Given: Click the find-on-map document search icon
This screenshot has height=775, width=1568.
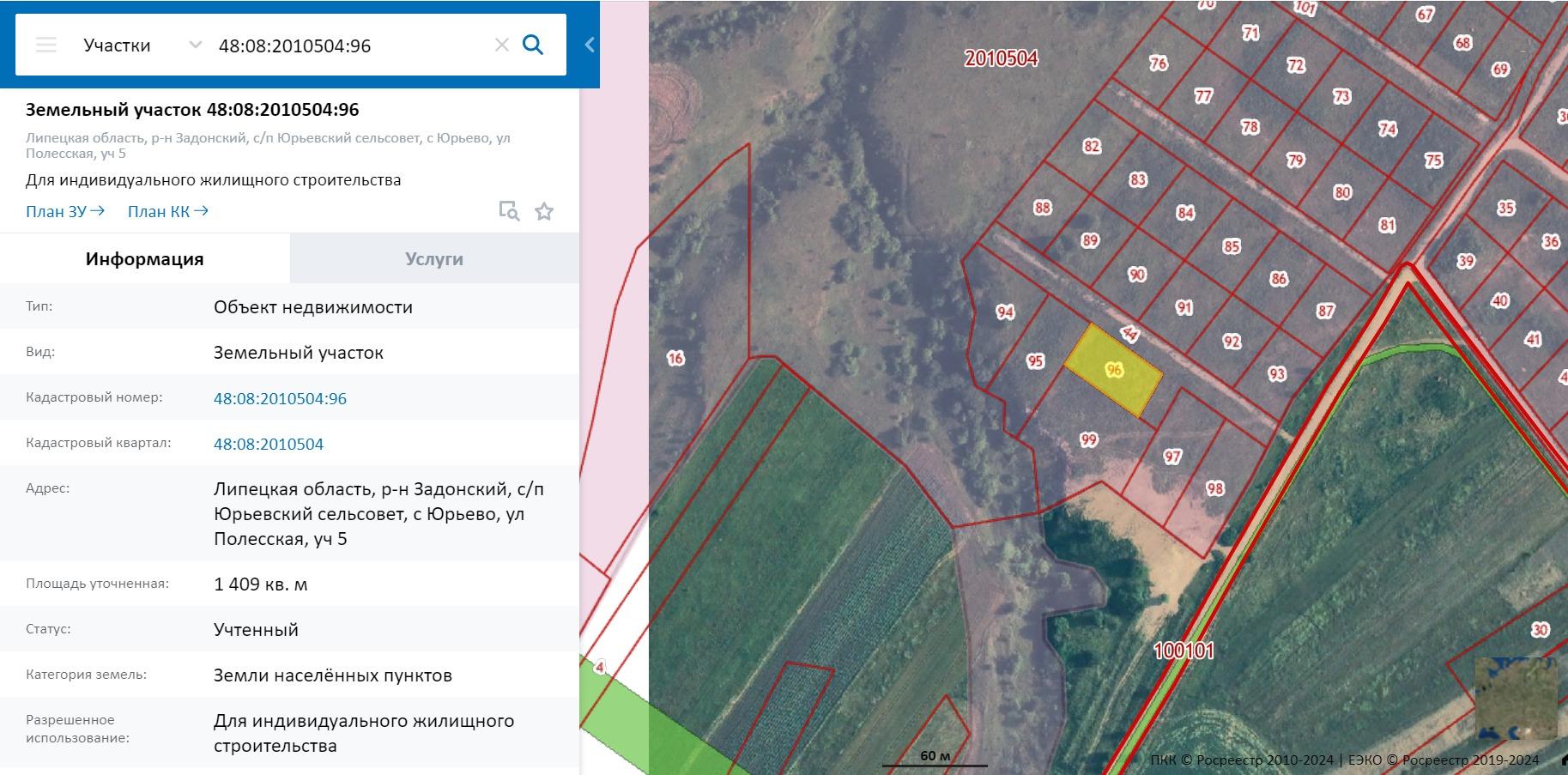Looking at the screenshot, I should click(509, 211).
